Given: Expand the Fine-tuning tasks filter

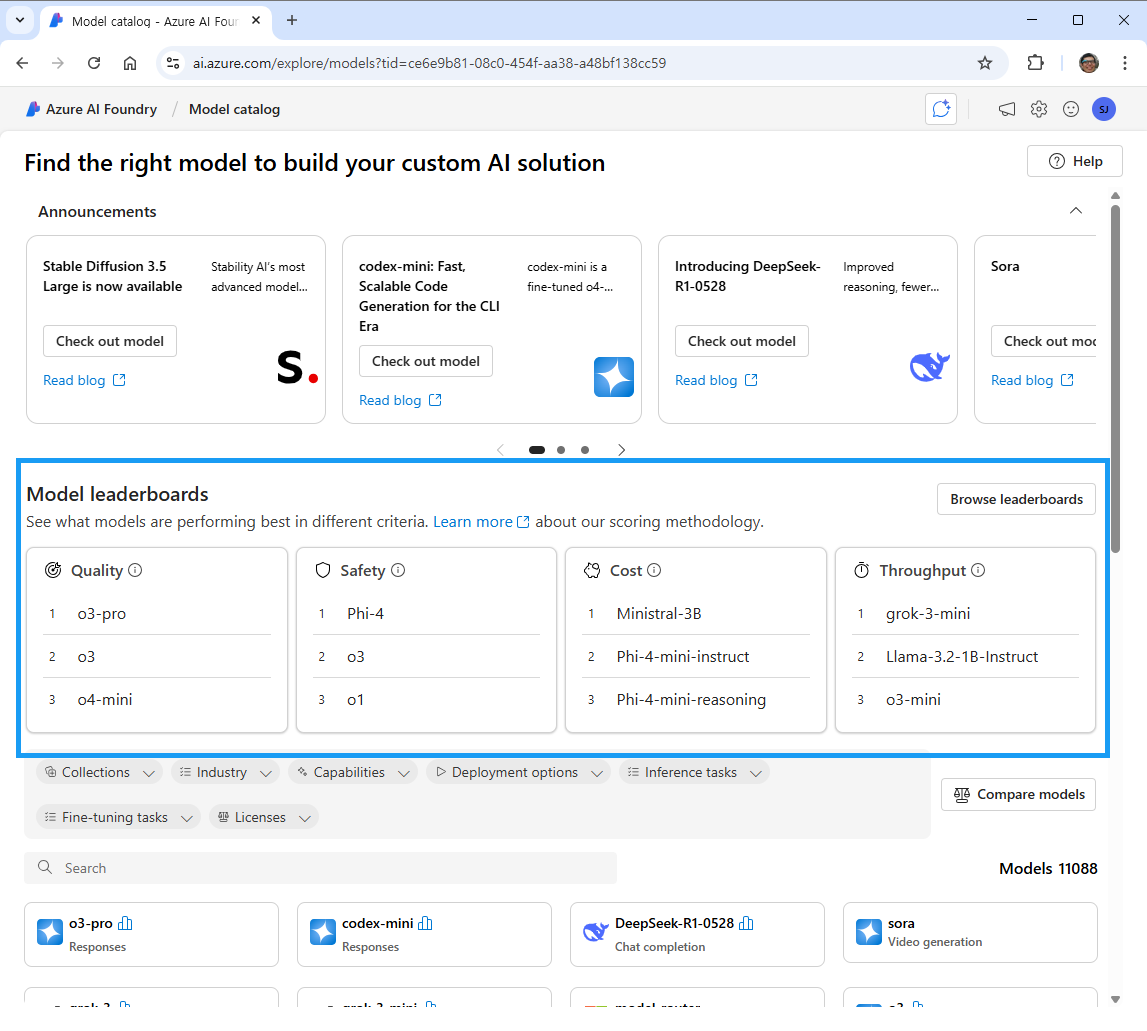Looking at the screenshot, I should pos(118,817).
